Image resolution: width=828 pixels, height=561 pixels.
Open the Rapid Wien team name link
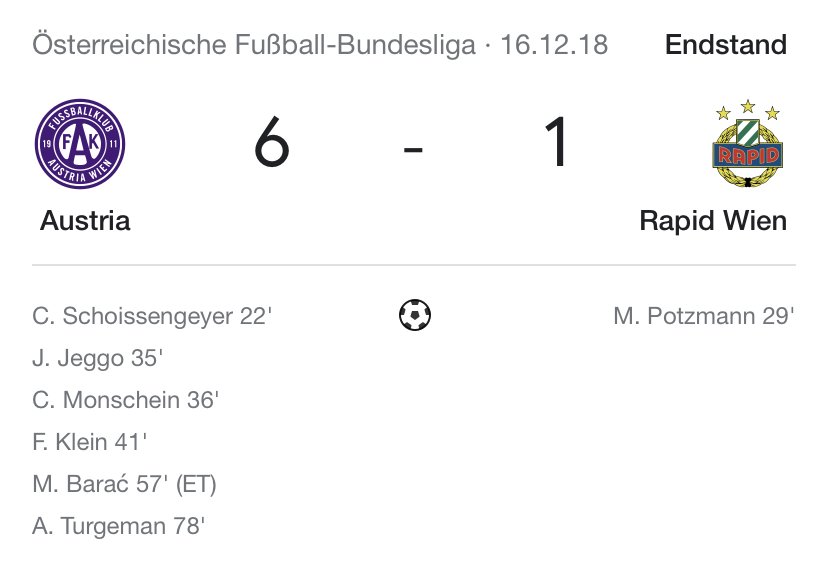713,220
